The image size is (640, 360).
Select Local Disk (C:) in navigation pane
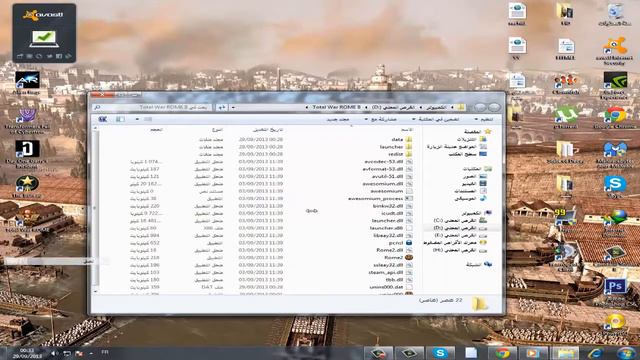[460, 220]
